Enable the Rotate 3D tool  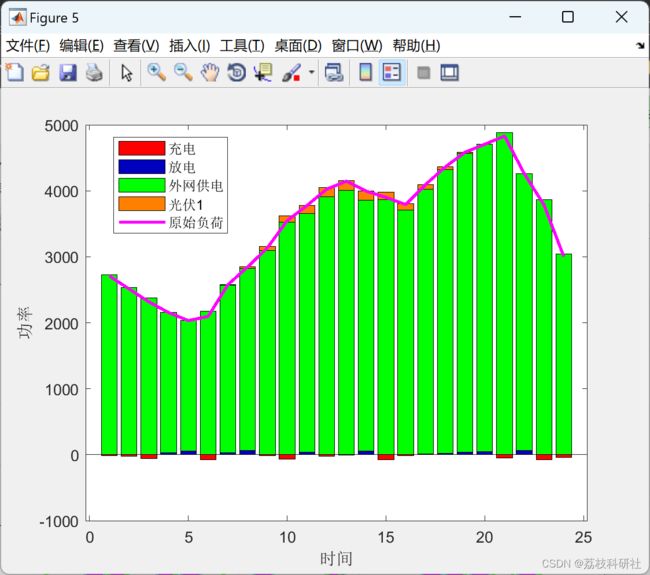(237, 73)
